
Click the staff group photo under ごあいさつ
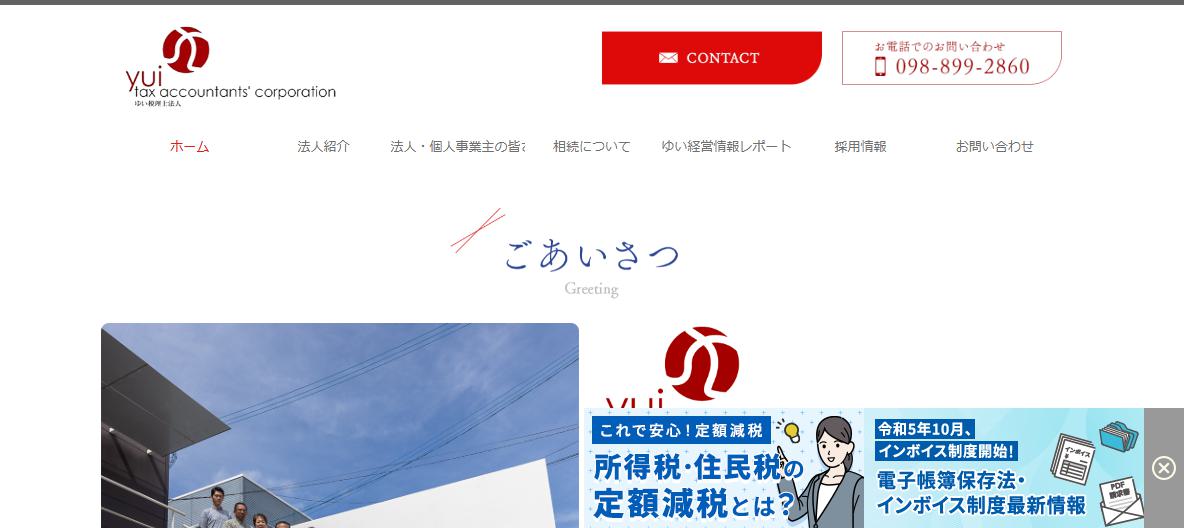pos(339,425)
